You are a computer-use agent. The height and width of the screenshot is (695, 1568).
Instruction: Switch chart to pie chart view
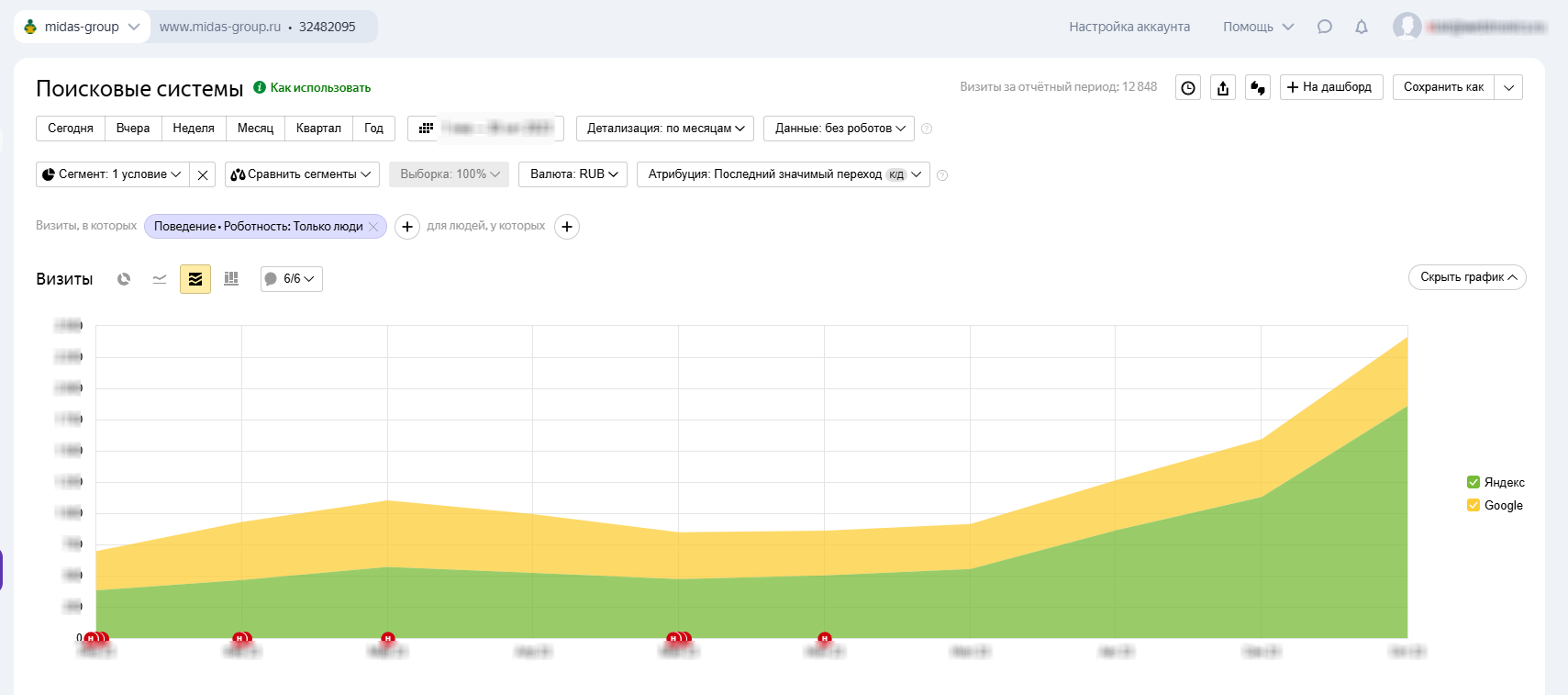point(124,279)
